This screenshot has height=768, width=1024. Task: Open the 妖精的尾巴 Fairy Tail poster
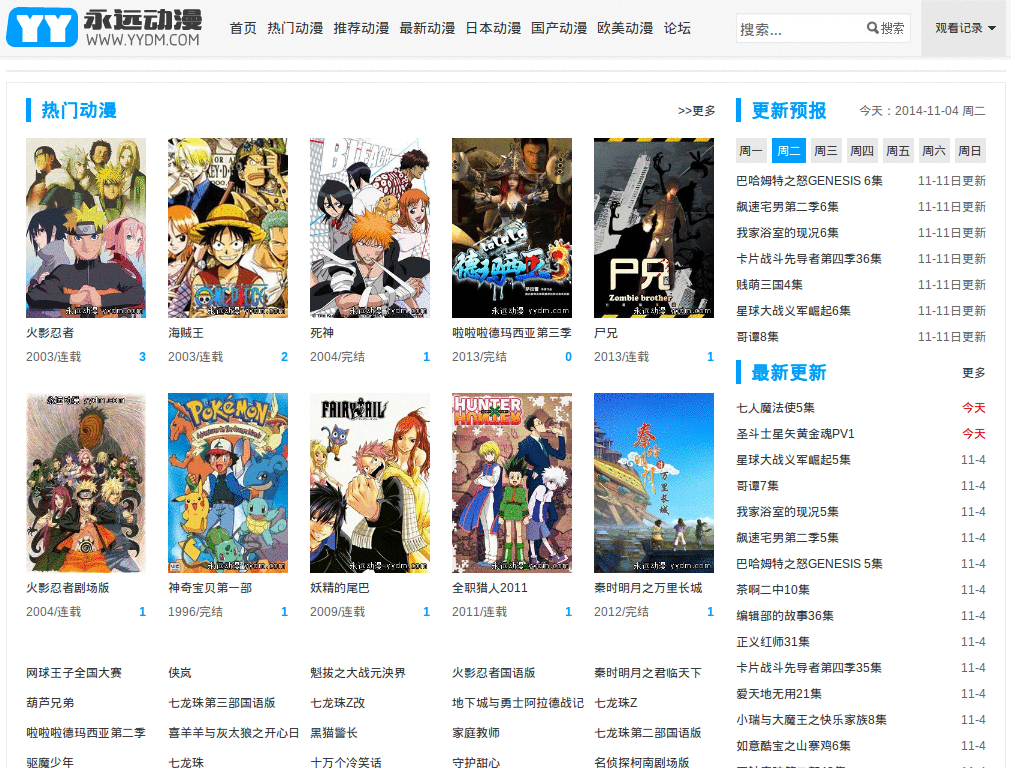coord(370,483)
